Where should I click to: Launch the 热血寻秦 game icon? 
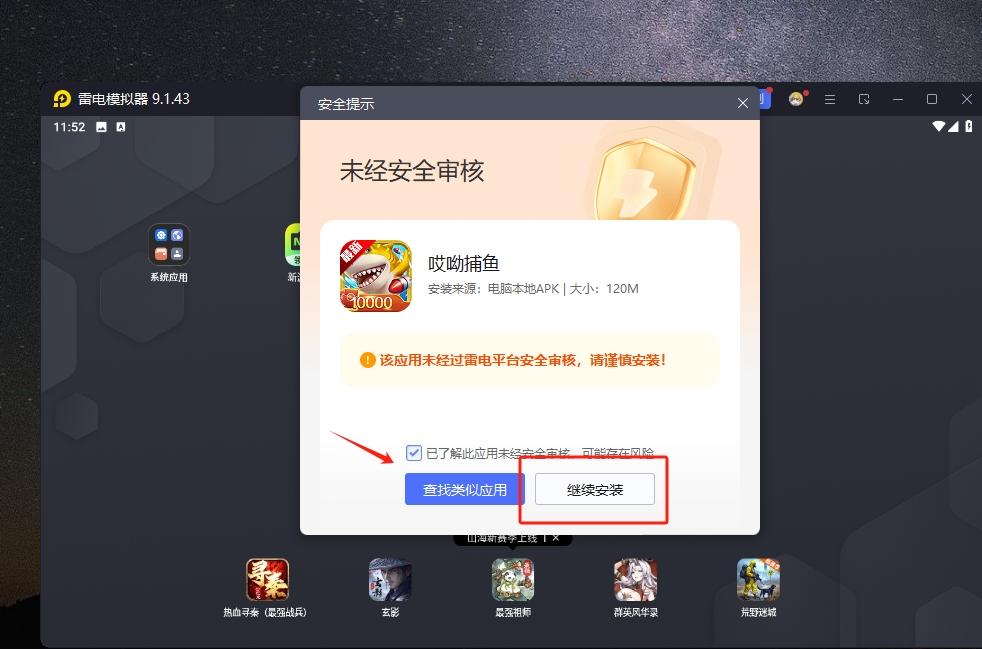[267, 580]
